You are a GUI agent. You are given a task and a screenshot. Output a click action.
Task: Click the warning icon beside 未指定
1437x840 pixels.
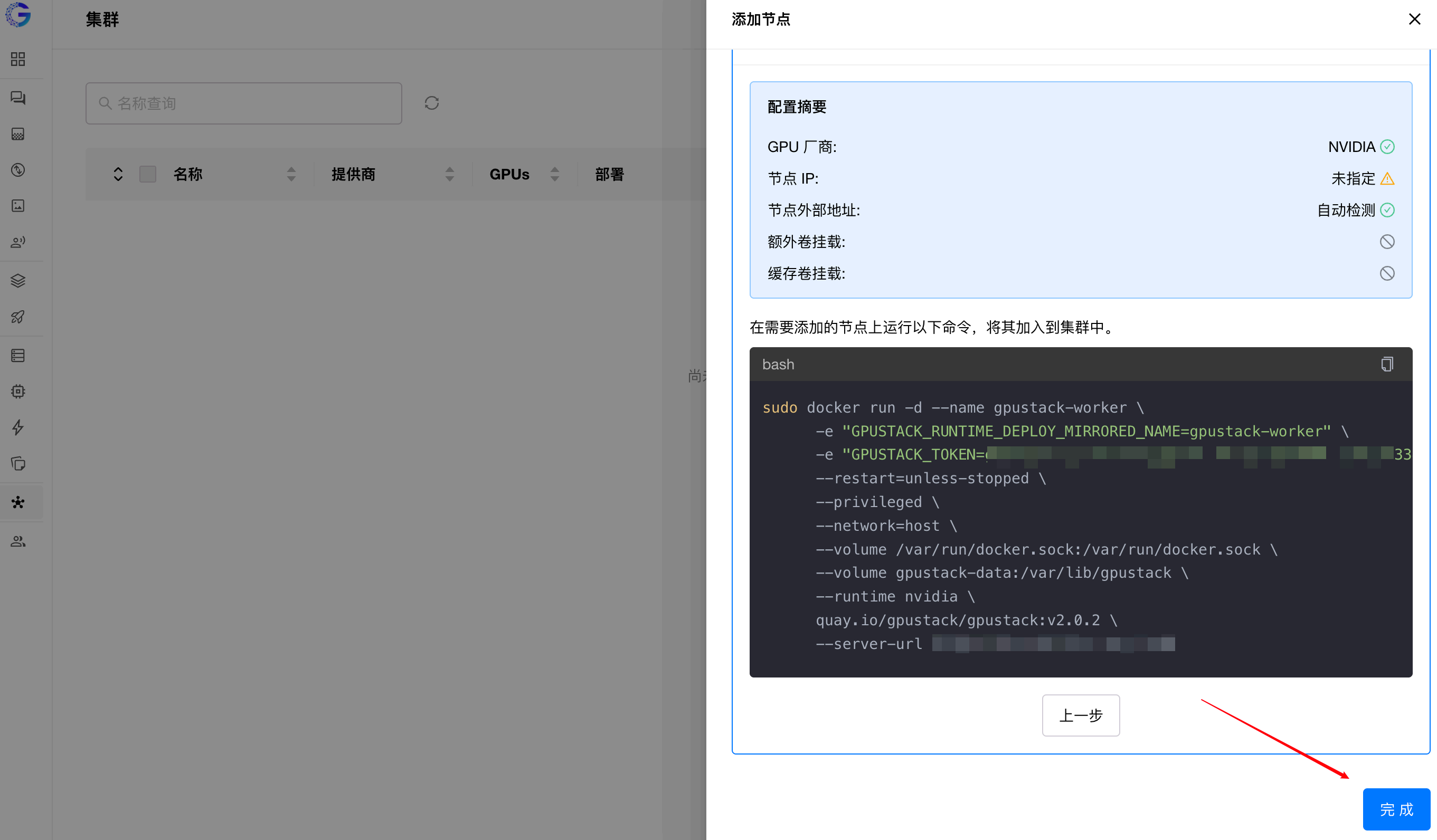[1387, 179]
